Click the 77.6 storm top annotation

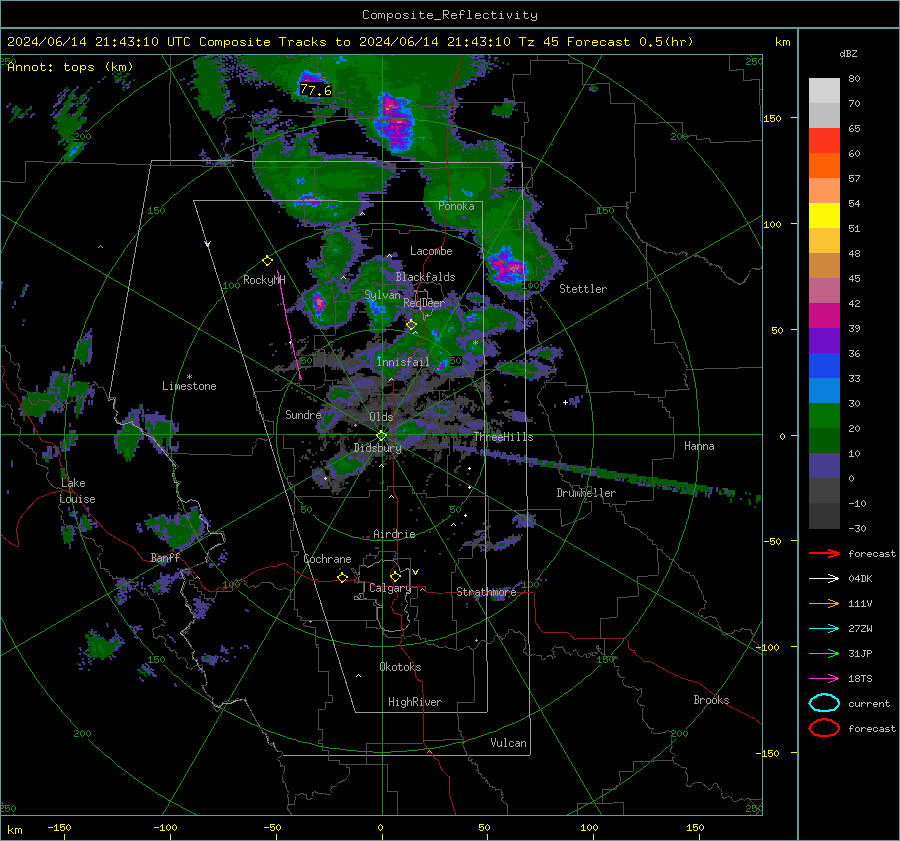pyautogui.click(x=316, y=90)
